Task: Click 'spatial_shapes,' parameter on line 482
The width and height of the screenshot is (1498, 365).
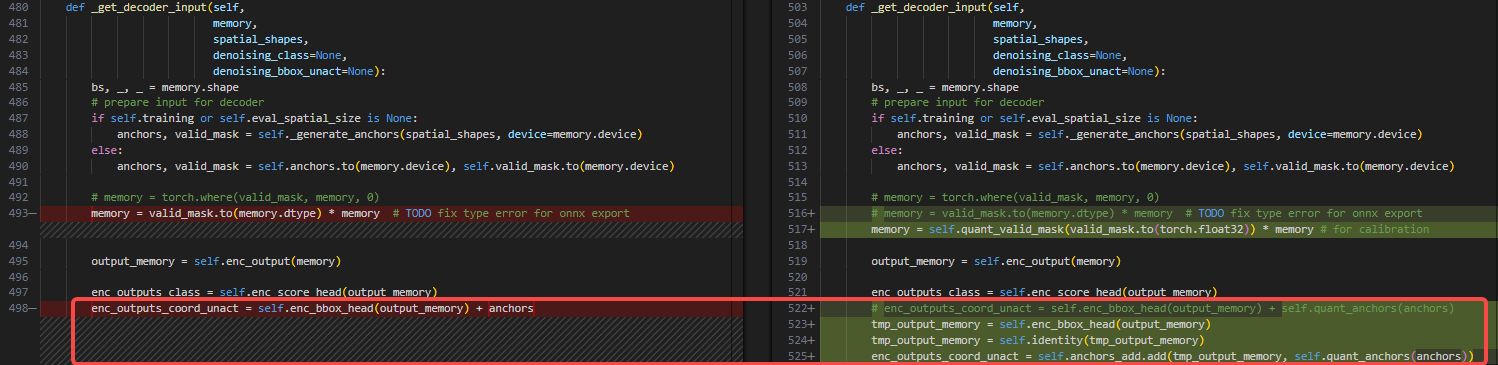Action: click(260, 39)
